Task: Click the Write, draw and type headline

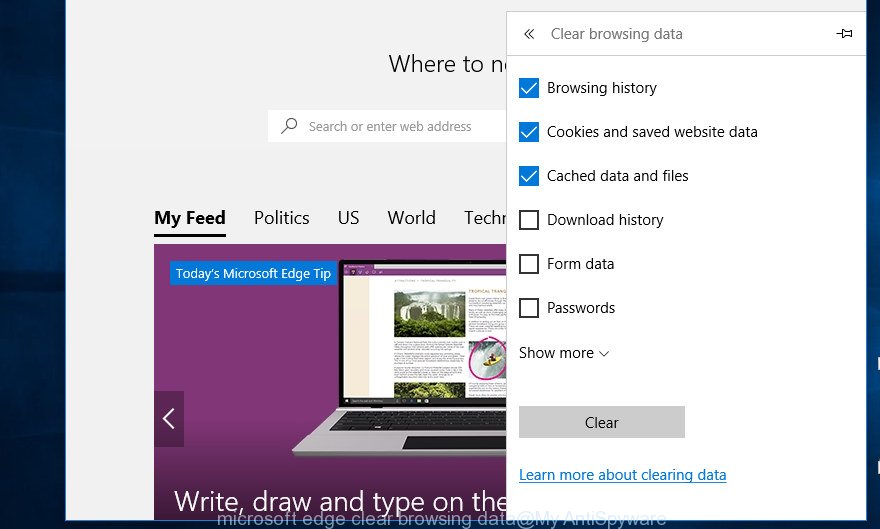Action: pyautogui.click(x=340, y=501)
